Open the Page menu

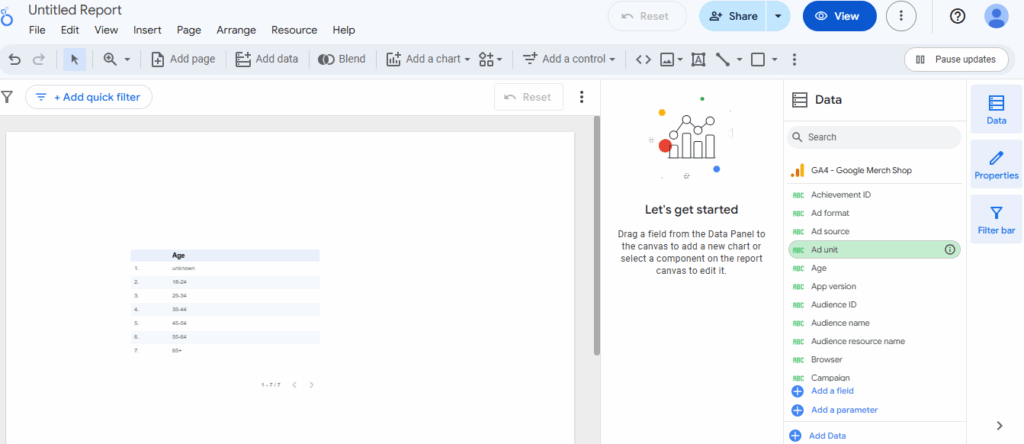pos(189,30)
